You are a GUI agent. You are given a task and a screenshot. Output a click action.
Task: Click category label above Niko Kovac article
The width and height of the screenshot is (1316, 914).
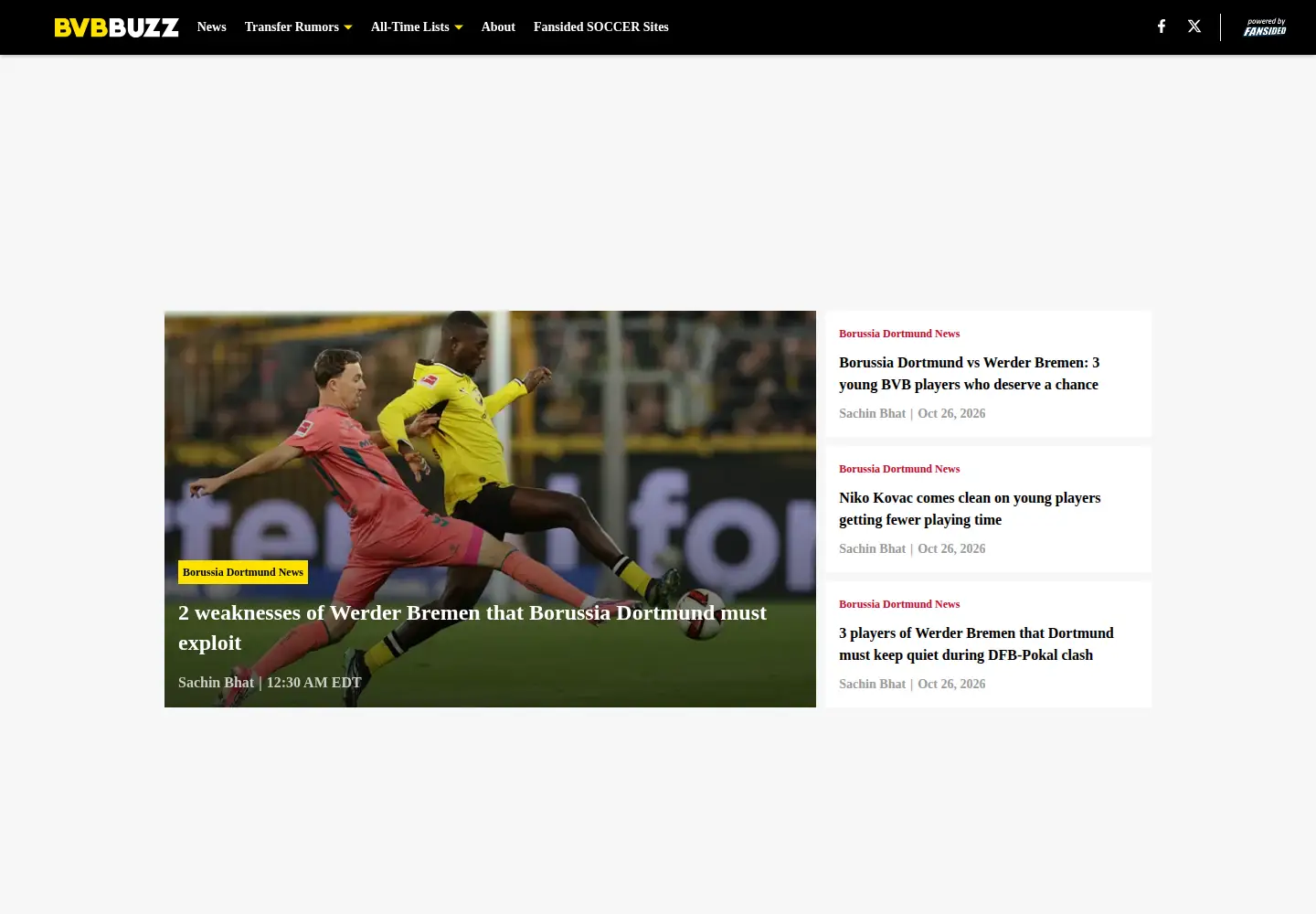tap(899, 469)
